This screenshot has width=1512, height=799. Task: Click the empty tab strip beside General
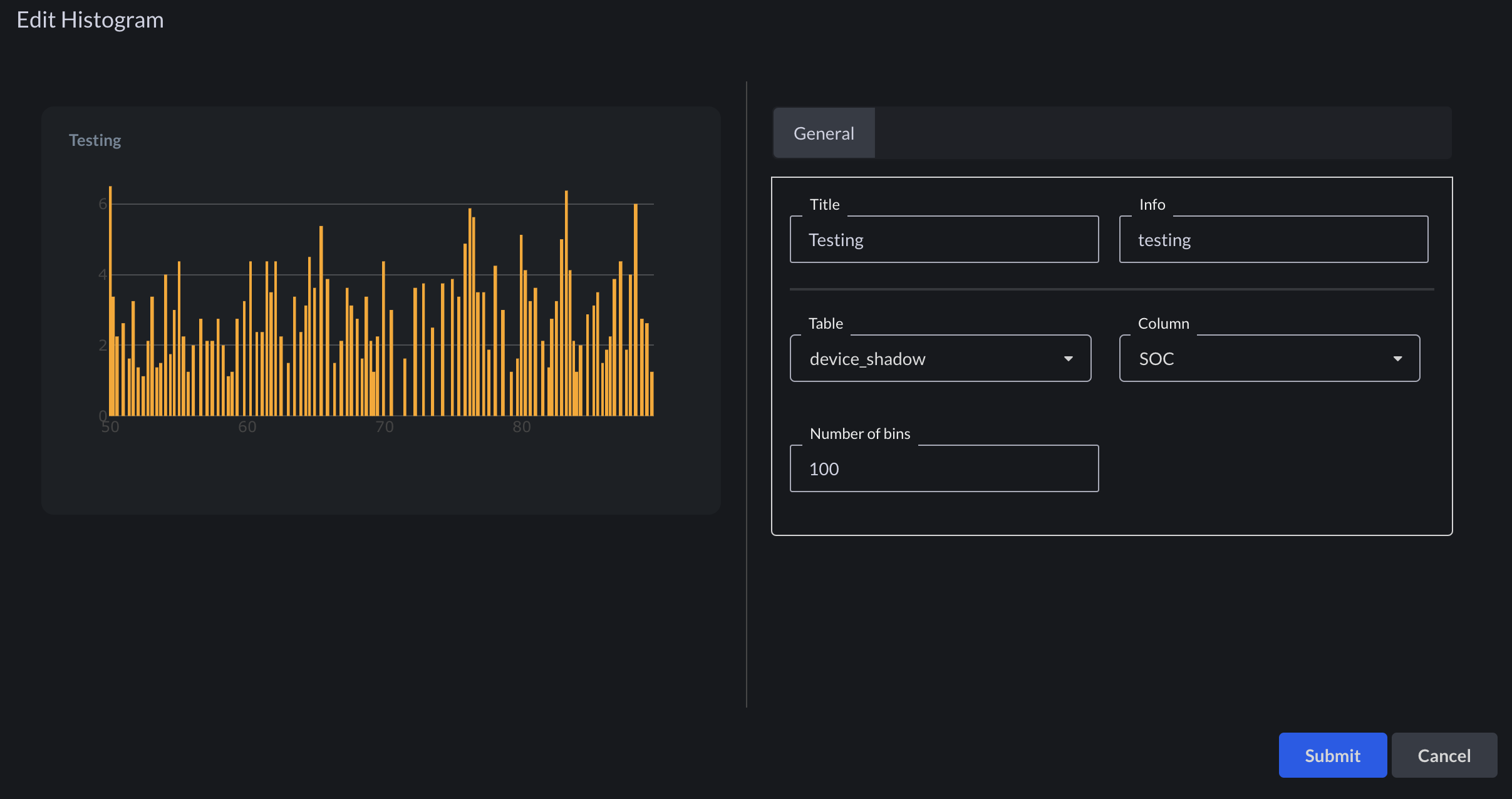[1159, 133]
